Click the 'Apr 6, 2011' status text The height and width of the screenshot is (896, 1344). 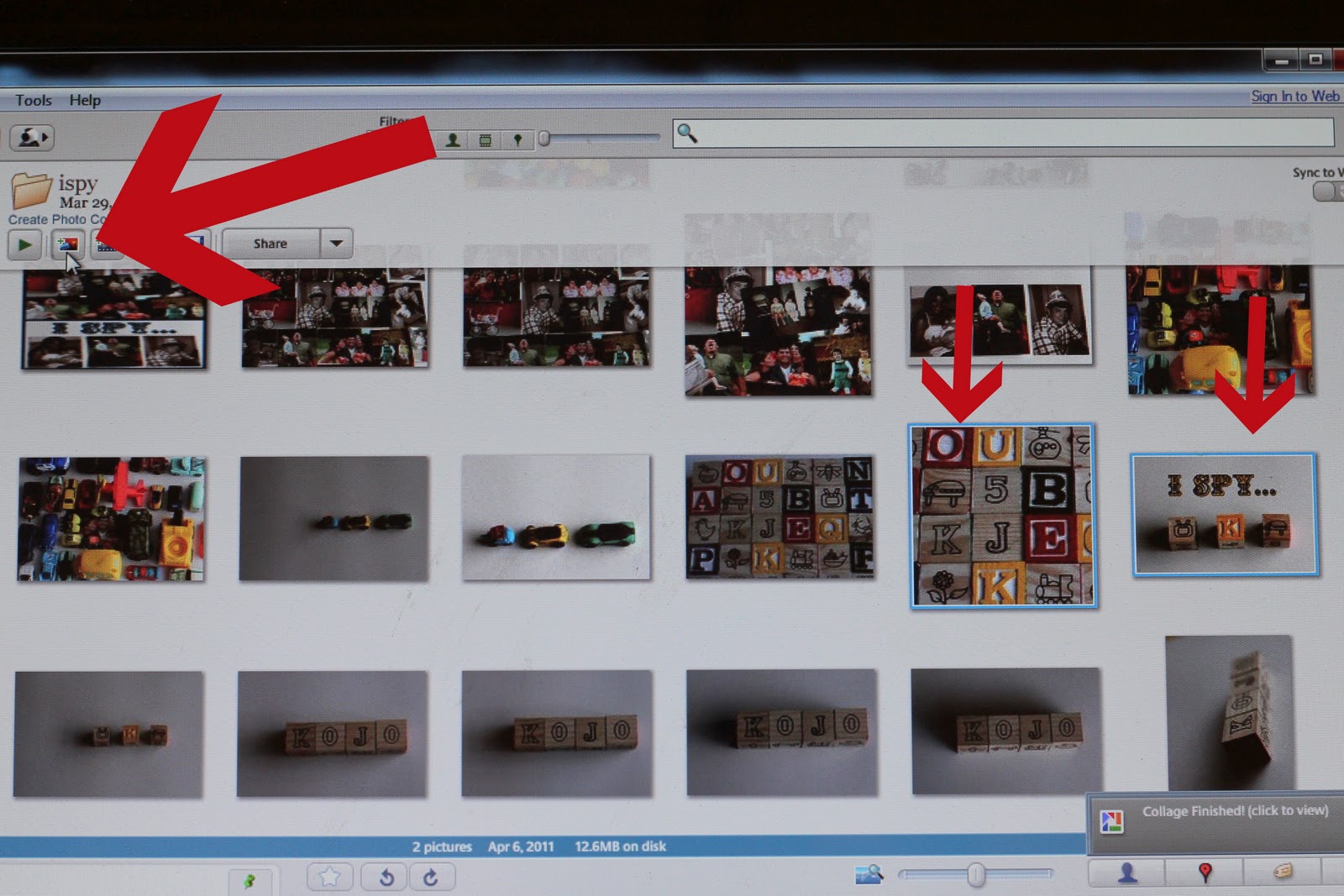coord(521,846)
